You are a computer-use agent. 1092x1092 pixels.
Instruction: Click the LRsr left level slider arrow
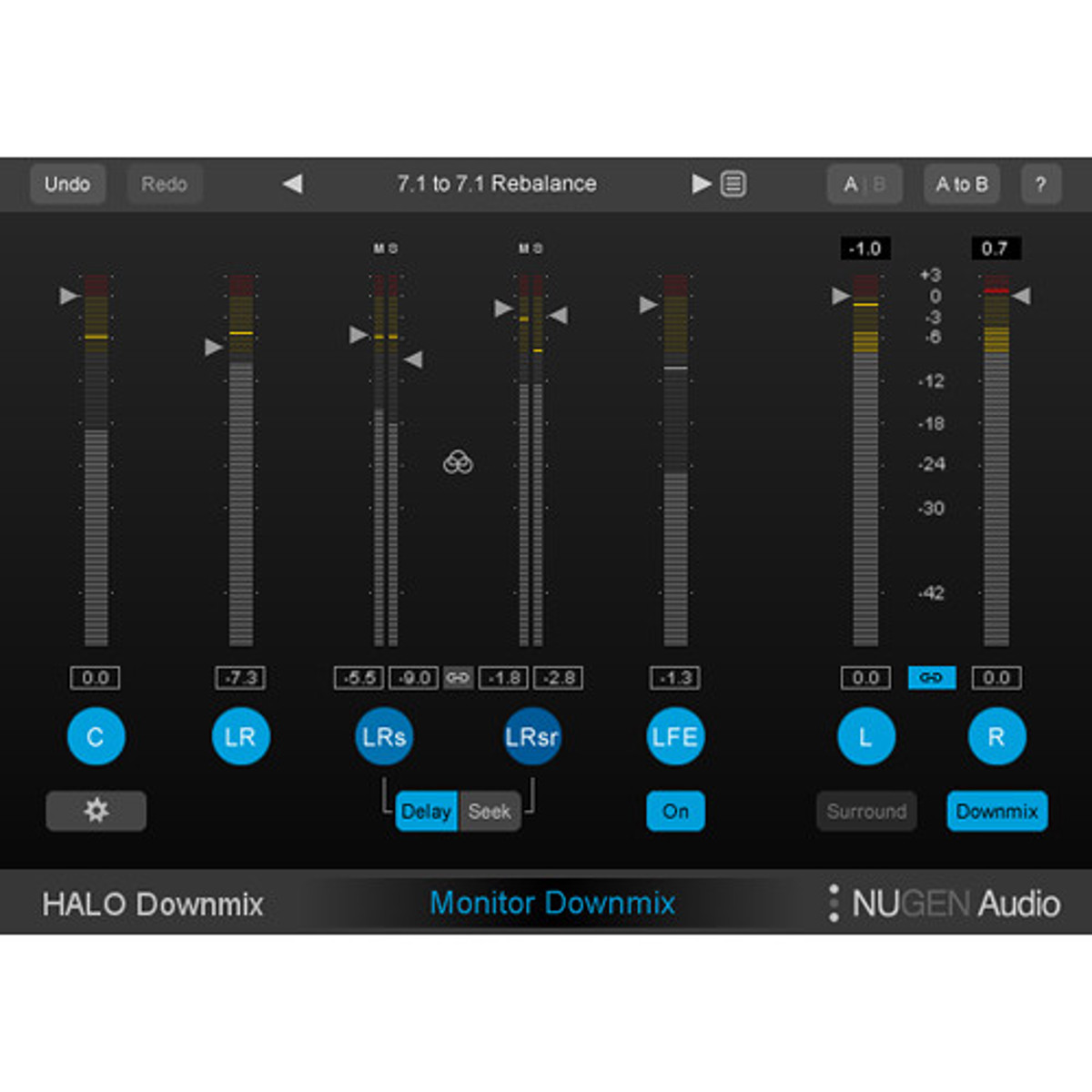click(503, 308)
